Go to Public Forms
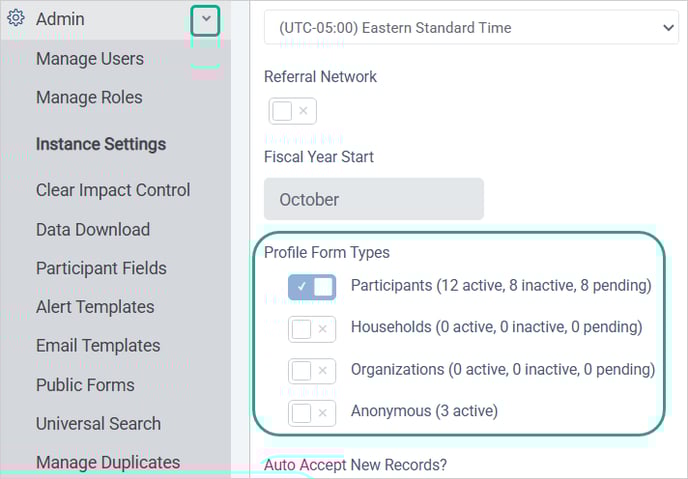Viewport: 688px width, 479px height. (x=85, y=385)
